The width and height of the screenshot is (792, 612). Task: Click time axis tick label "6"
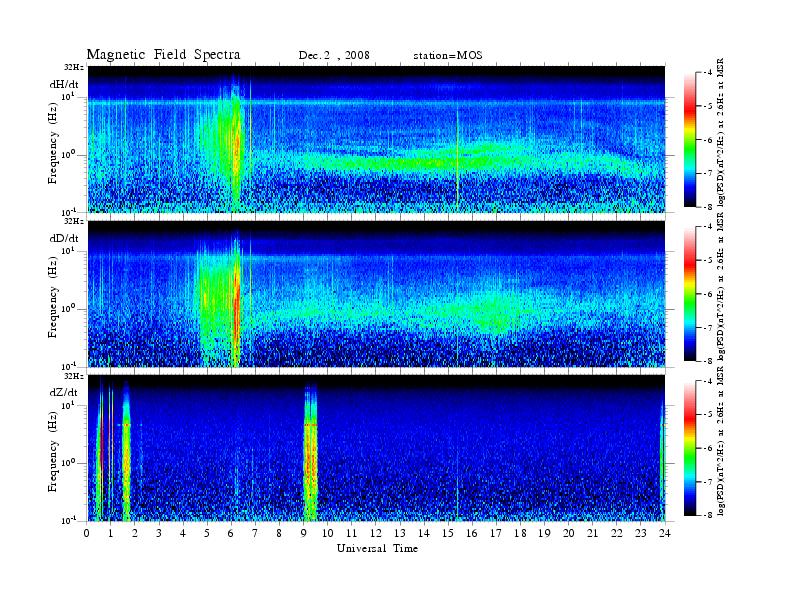pos(231,533)
